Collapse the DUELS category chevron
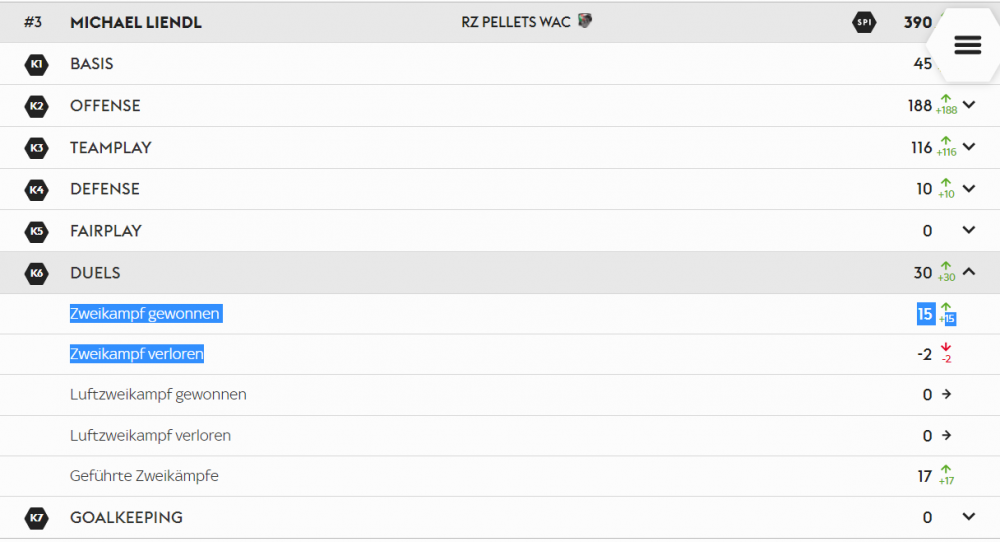This screenshot has height=542, width=1000. (969, 272)
